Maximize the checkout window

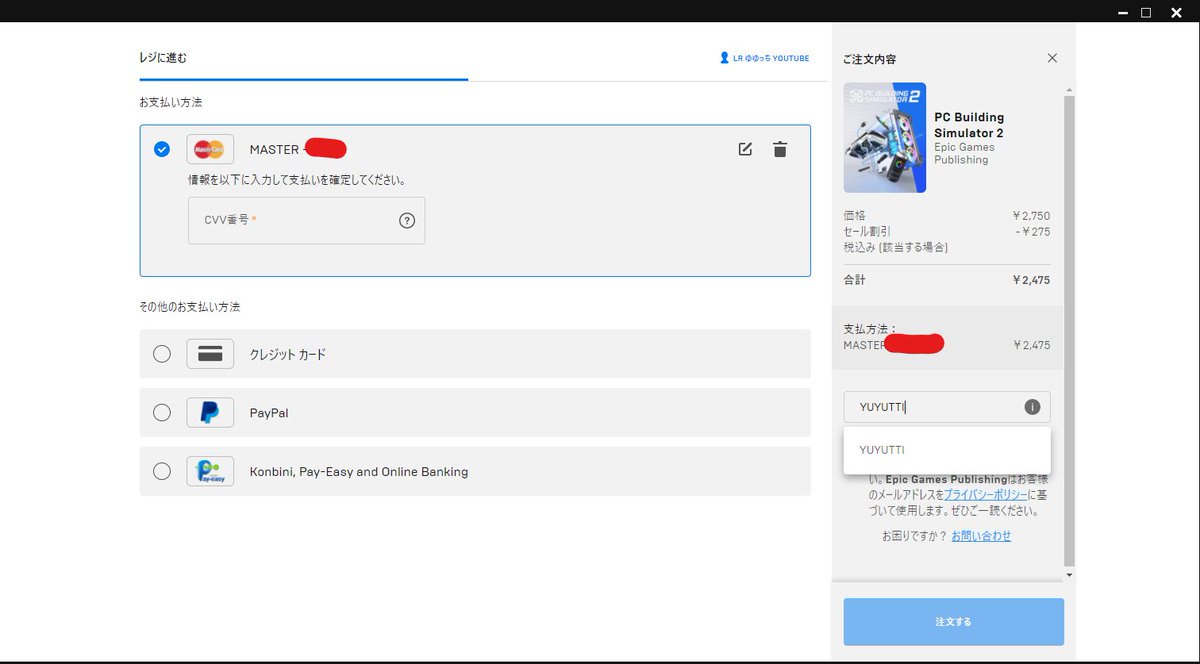click(1146, 12)
